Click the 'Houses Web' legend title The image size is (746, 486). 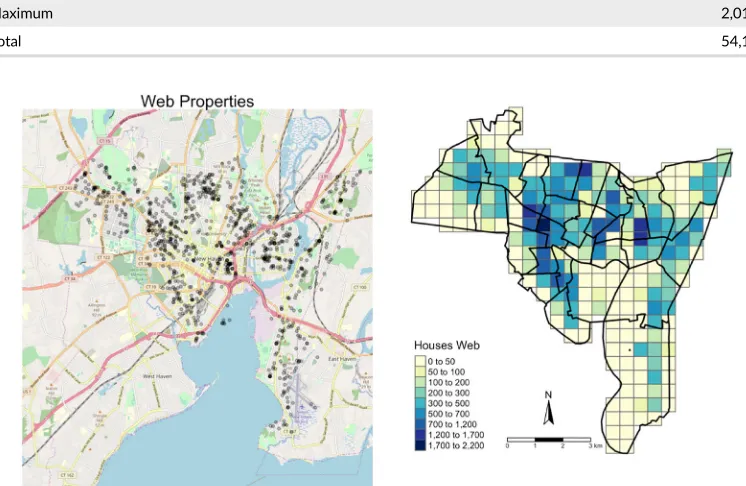click(447, 345)
